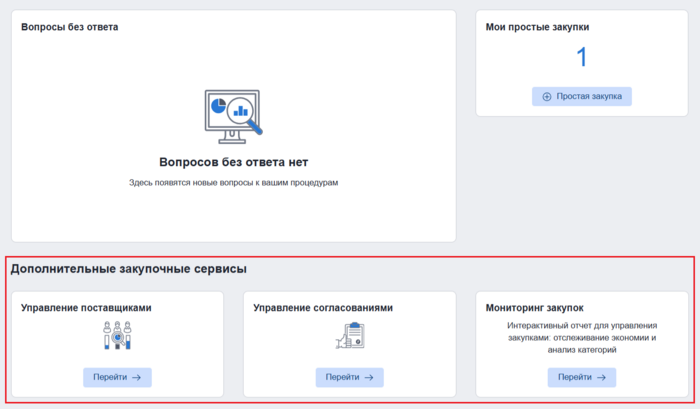Image resolution: width=700 pixels, height=409 pixels.
Task: Click the Мои простые закупки heading
Action: coord(538,27)
